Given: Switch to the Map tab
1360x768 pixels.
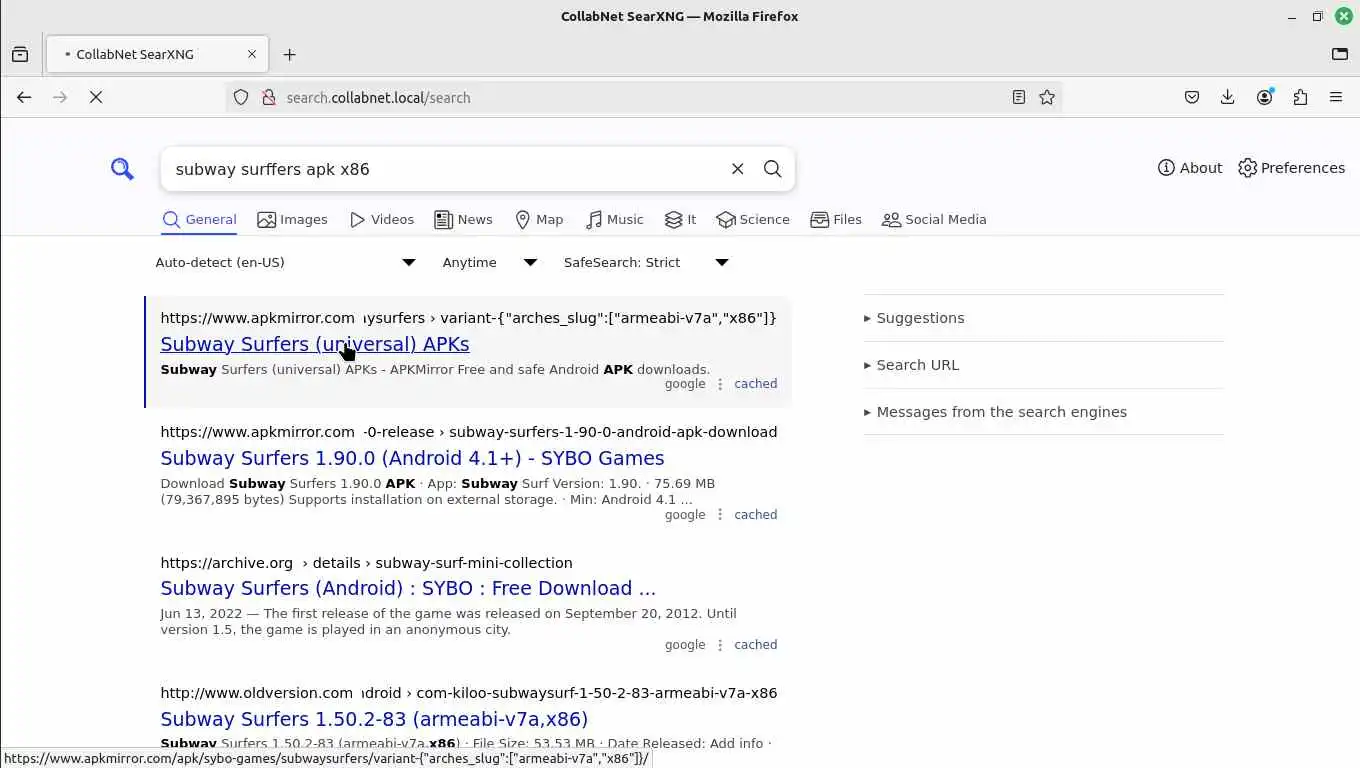Looking at the screenshot, I should (539, 220).
